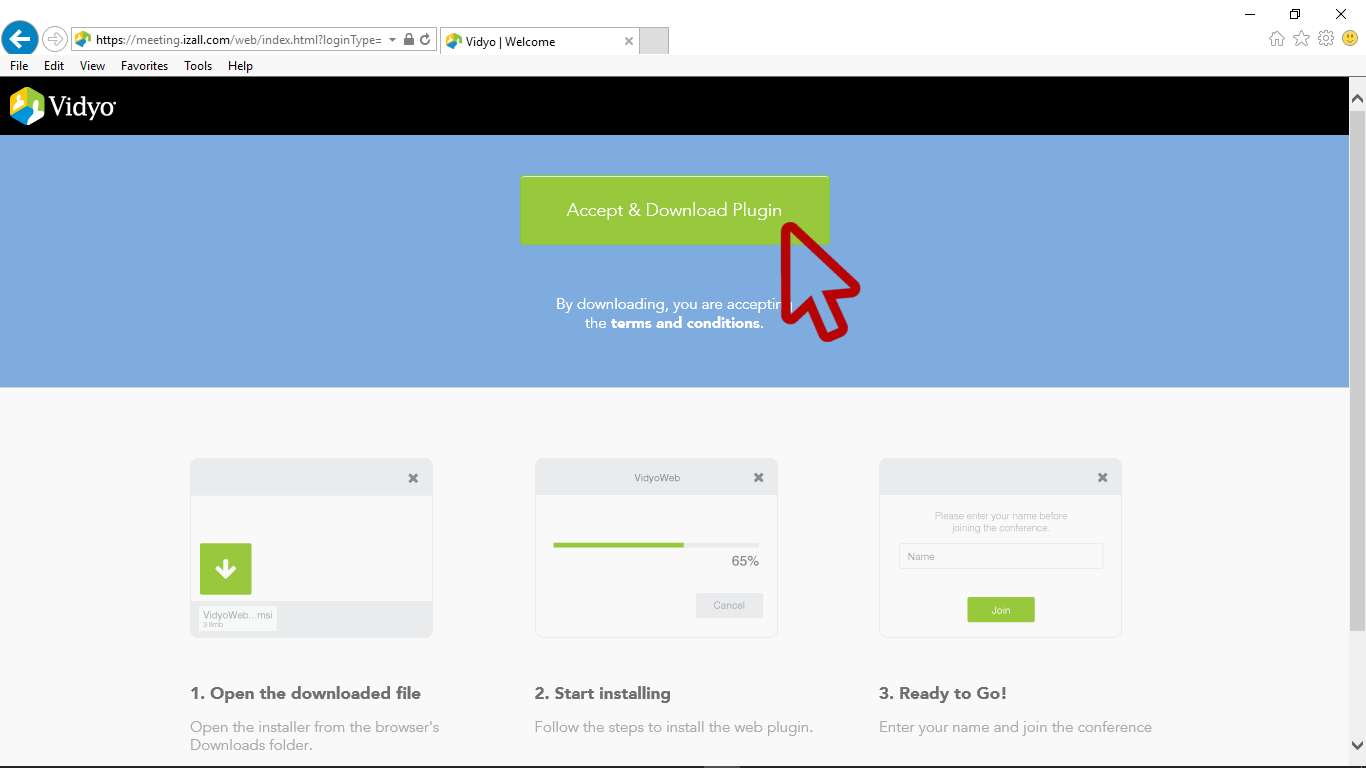Open the Help menu
The image size is (1366, 768).
pyautogui.click(x=240, y=66)
